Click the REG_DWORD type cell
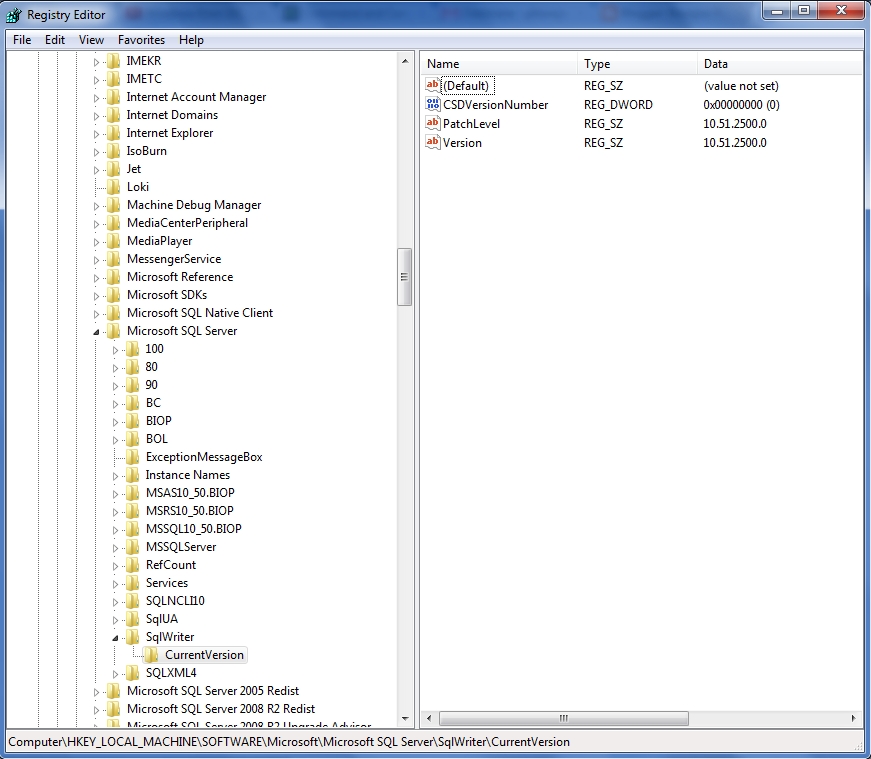Viewport: 871px width, 759px height. pos(618,105)
